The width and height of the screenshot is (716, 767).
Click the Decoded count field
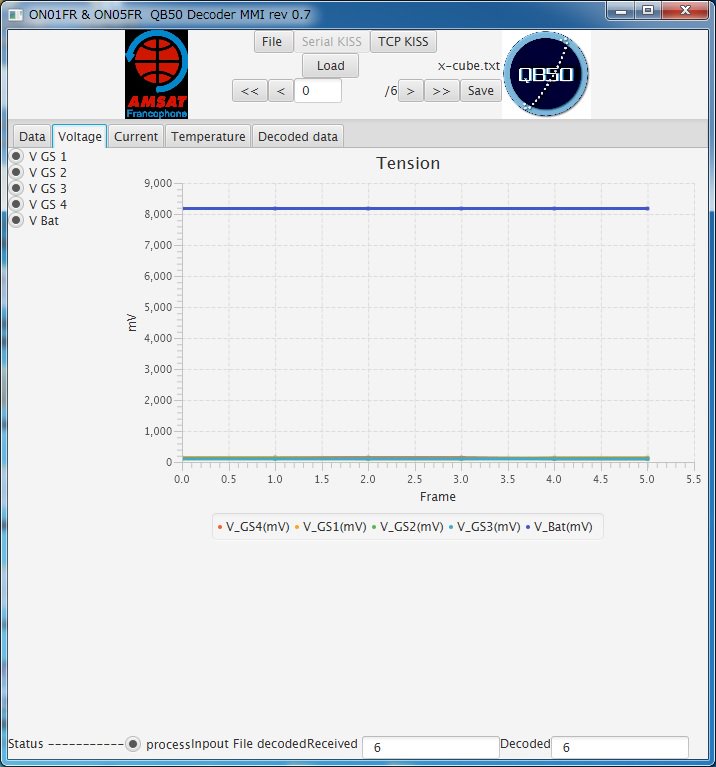pyautogui.click(x=620, y=747)
